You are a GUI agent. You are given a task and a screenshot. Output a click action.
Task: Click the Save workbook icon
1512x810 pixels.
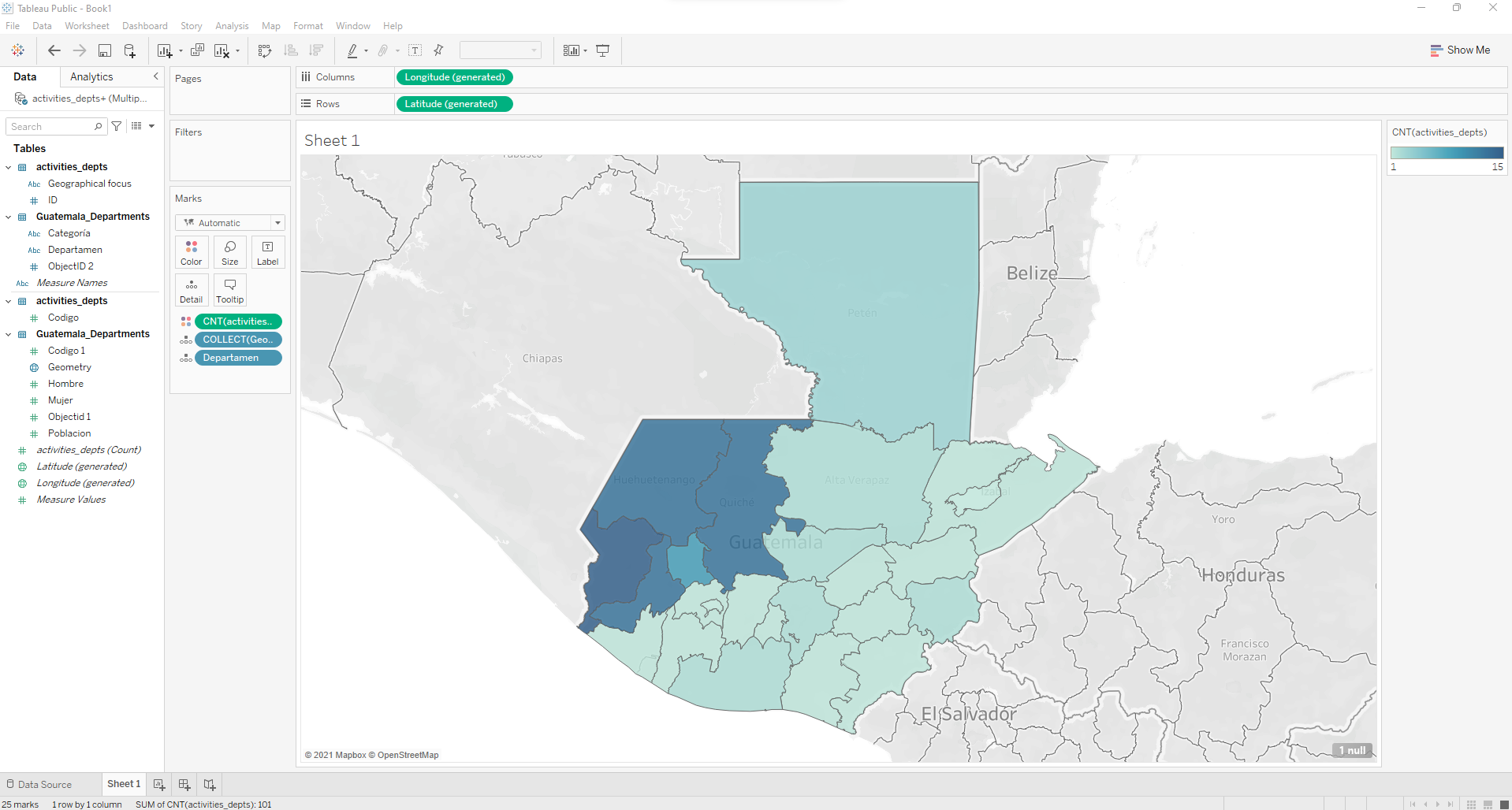tap(105, 50)
